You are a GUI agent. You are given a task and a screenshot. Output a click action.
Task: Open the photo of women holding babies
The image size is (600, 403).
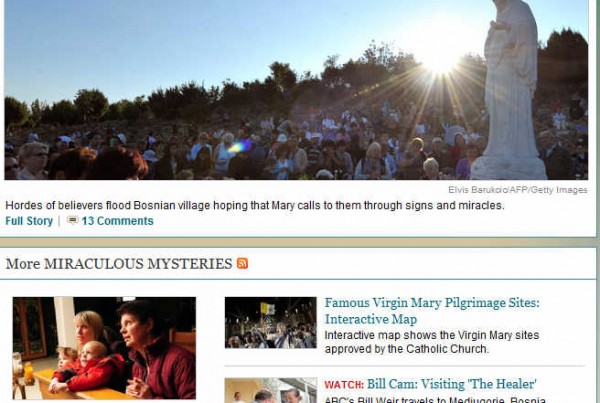[104, 348]
